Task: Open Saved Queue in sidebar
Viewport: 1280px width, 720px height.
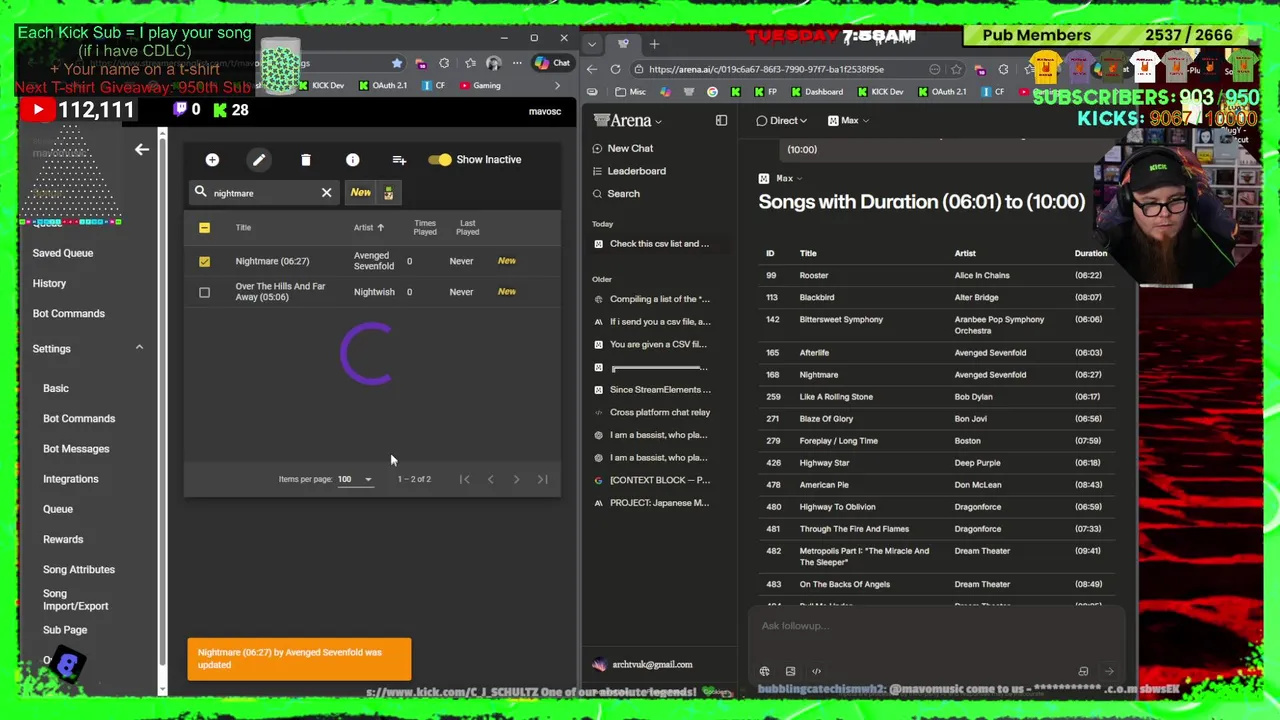Action: tap(63, 253)
